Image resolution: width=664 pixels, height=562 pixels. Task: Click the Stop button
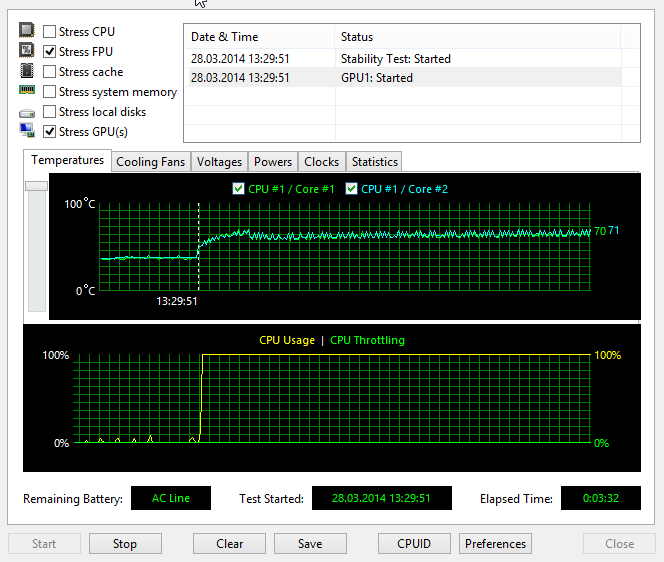[x=125, y=544]
